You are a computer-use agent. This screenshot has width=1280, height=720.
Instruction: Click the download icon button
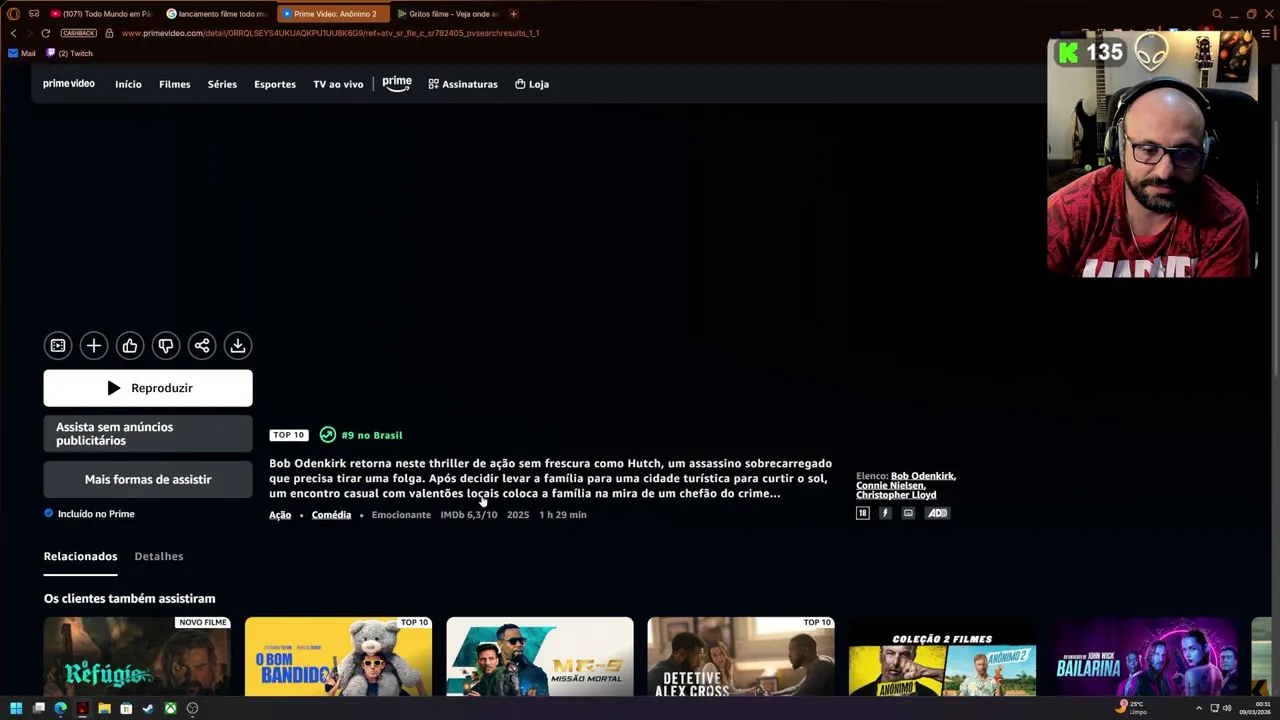tap(238, 346)
